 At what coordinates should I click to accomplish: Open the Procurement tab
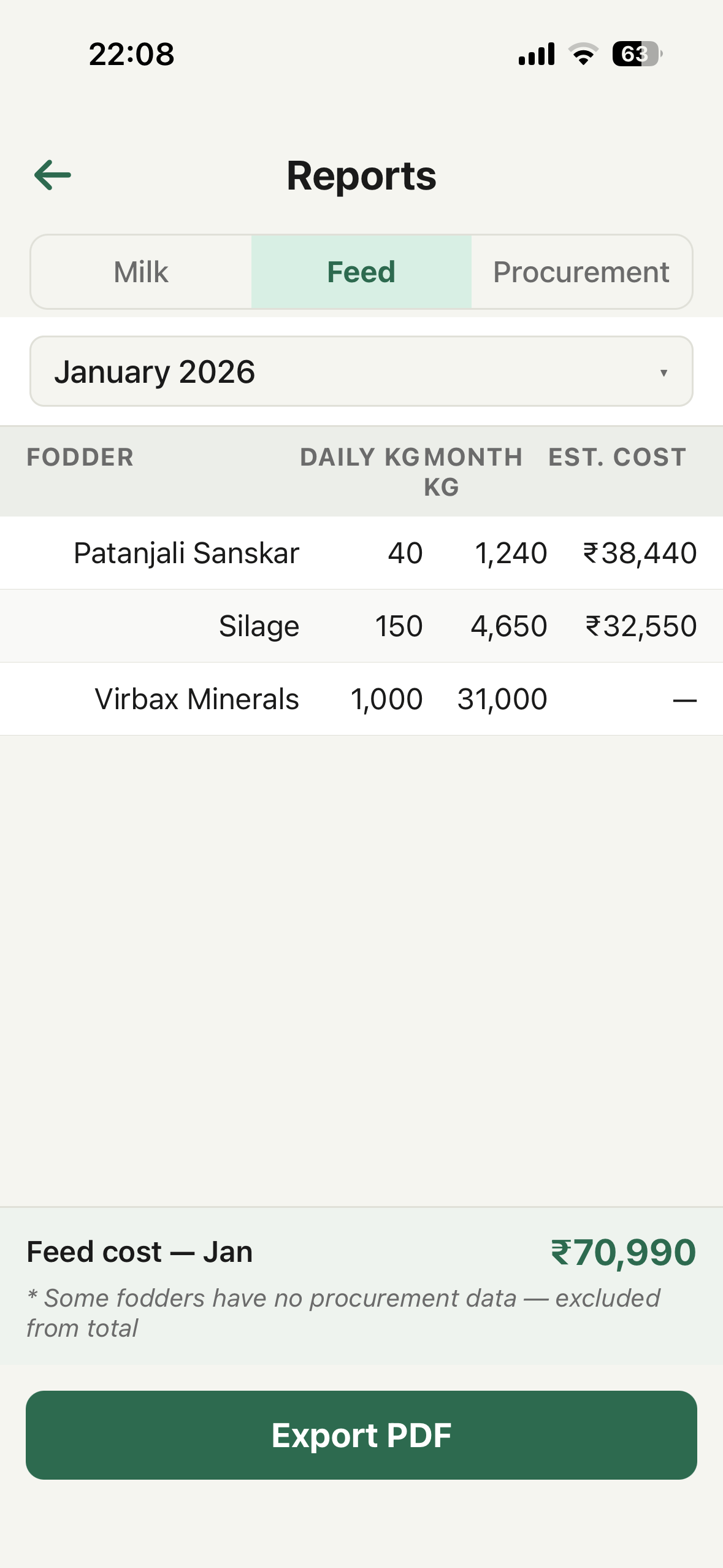coord(581,272)
